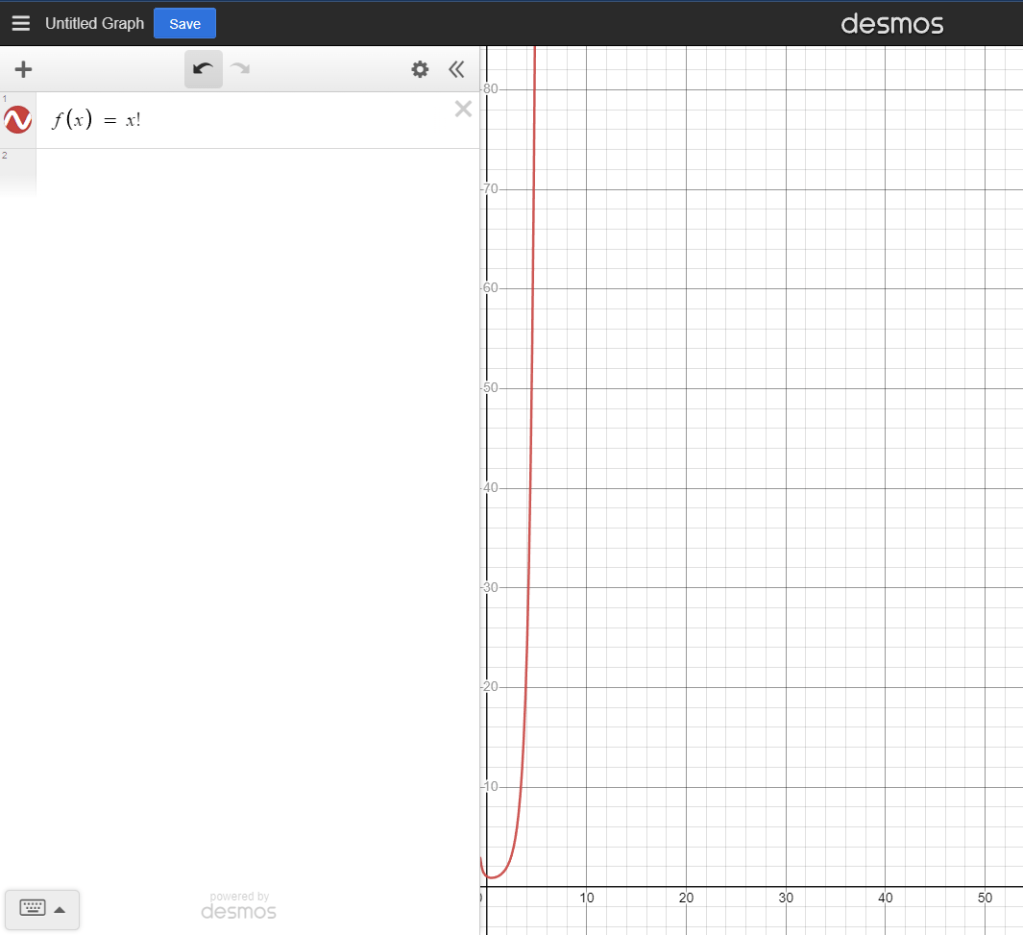
Task: Select the empty expression row 2
Action: coord(250,172)
